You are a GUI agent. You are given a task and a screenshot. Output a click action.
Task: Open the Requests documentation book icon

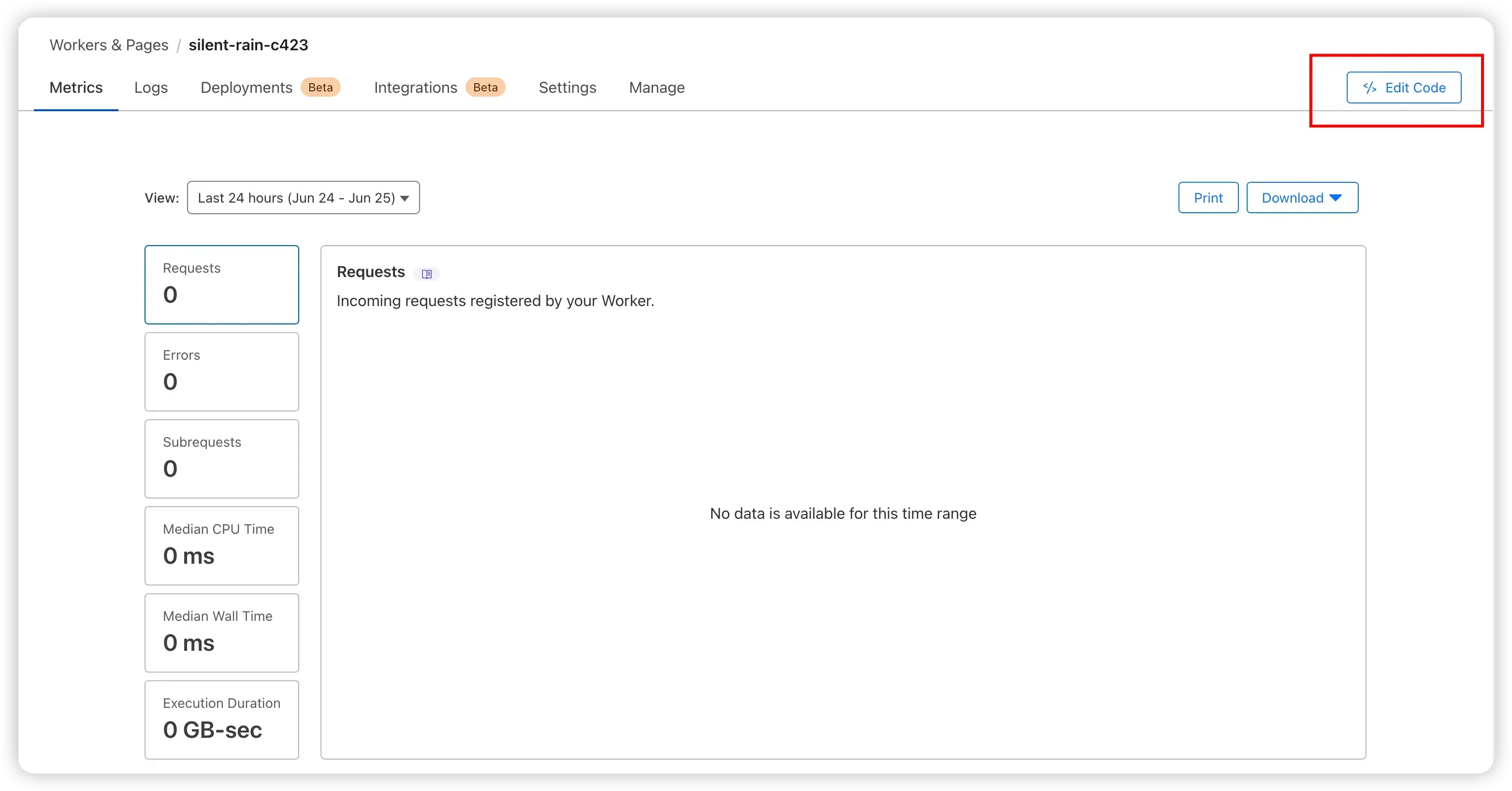pyautogui.click(x=427, y=274)
